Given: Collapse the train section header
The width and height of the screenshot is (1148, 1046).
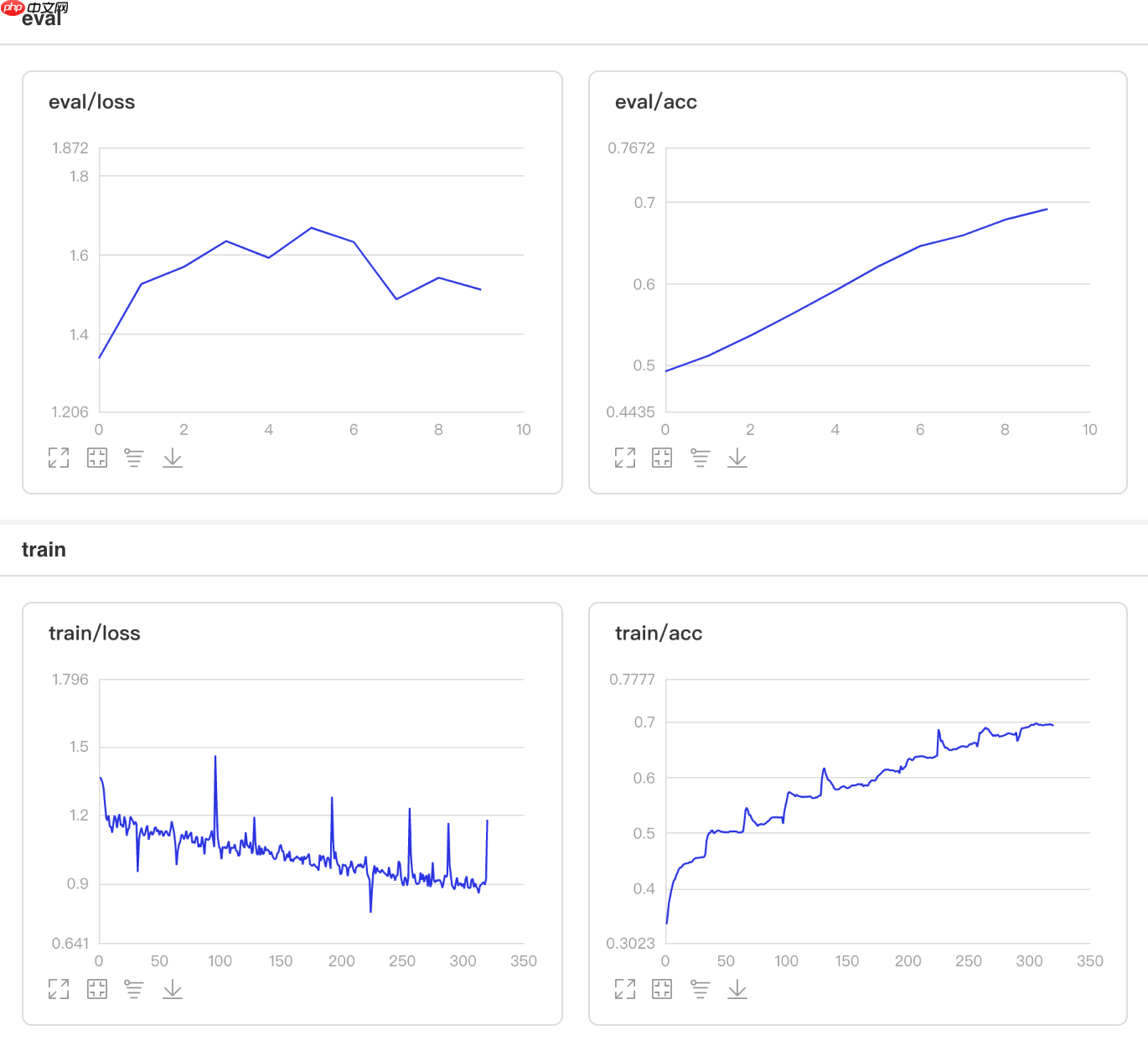Looking at the screenshot, I should (44, 550).
